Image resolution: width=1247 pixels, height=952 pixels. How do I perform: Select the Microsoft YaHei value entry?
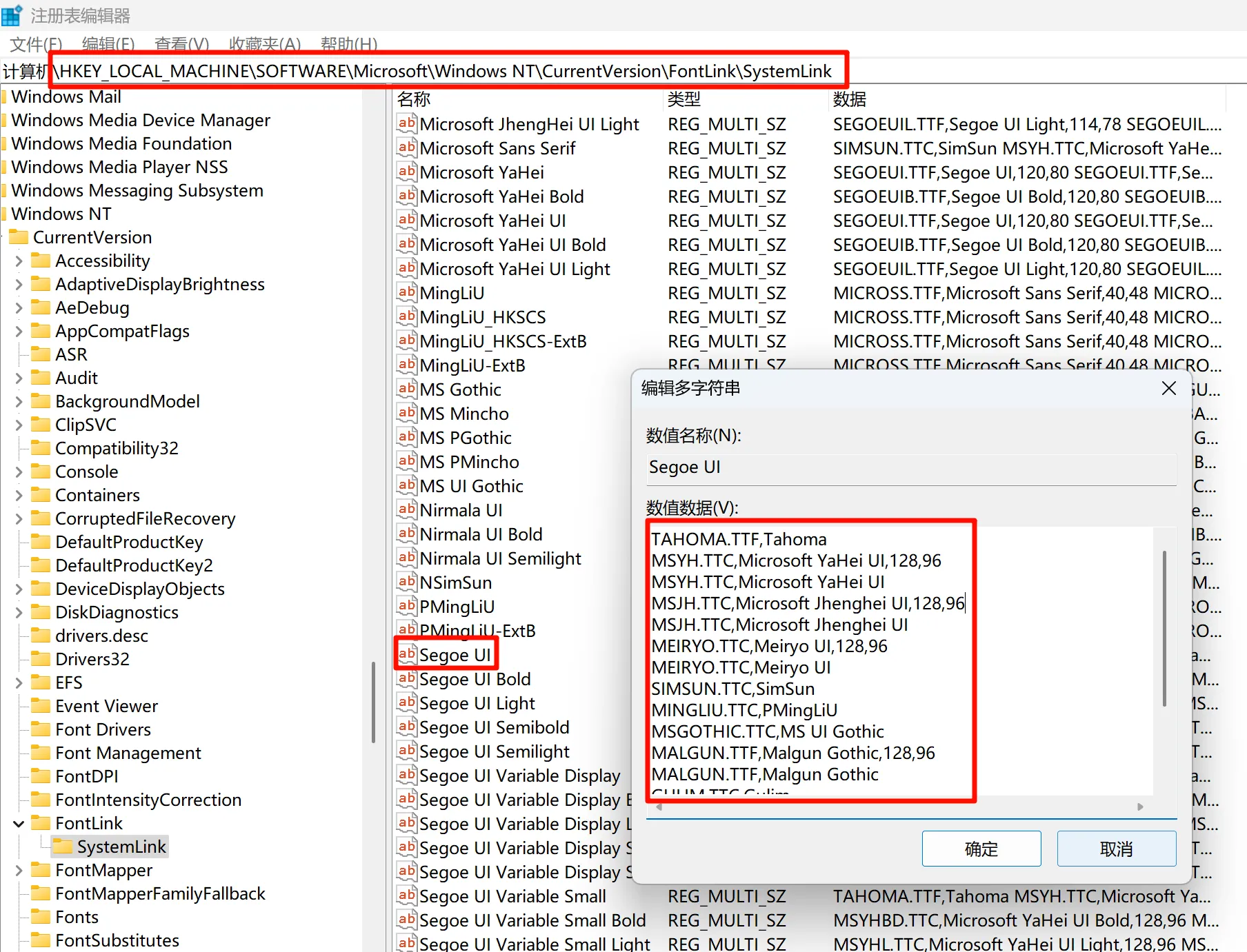(481, 172)
